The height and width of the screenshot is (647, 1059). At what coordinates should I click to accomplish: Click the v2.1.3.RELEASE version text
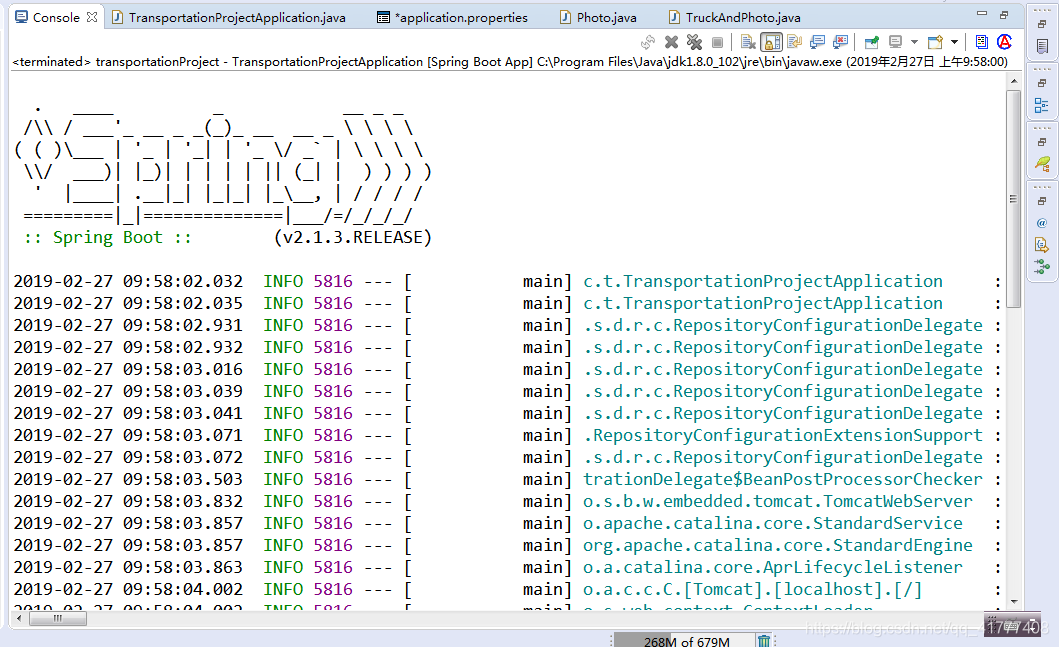tap(353, 238)
